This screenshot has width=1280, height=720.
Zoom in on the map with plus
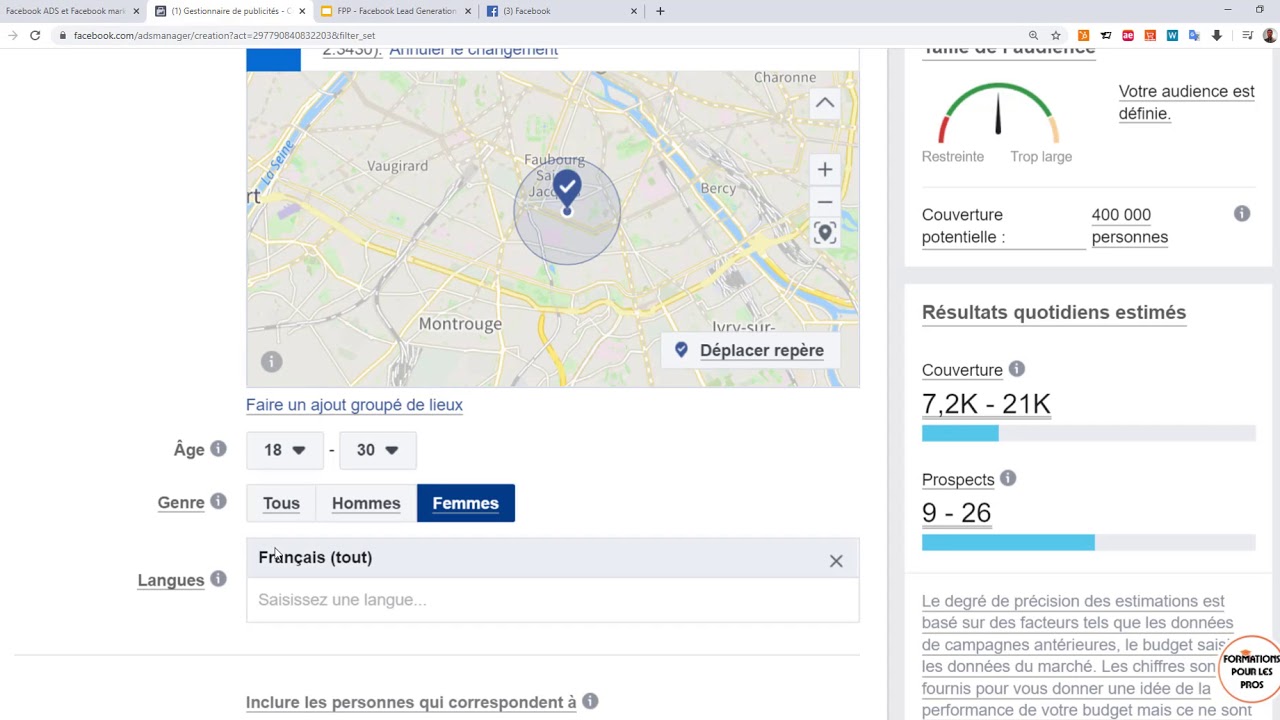(824, 170)
